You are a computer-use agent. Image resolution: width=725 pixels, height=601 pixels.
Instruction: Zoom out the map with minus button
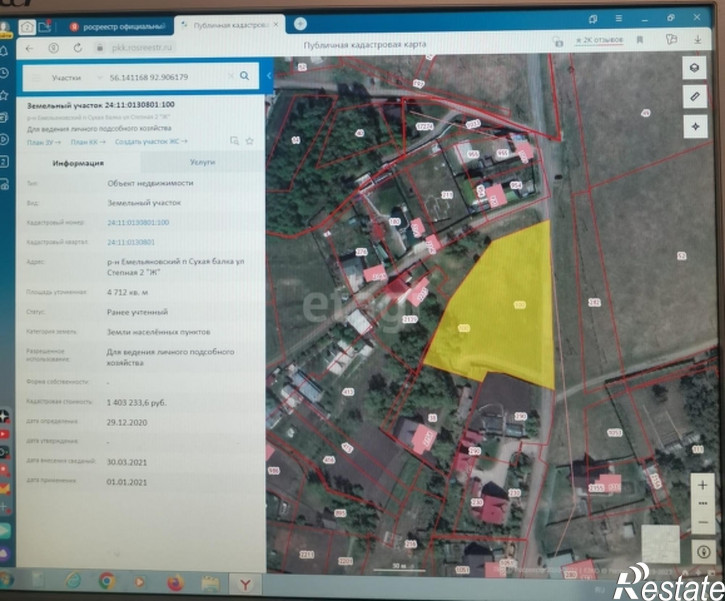(703, 522)
